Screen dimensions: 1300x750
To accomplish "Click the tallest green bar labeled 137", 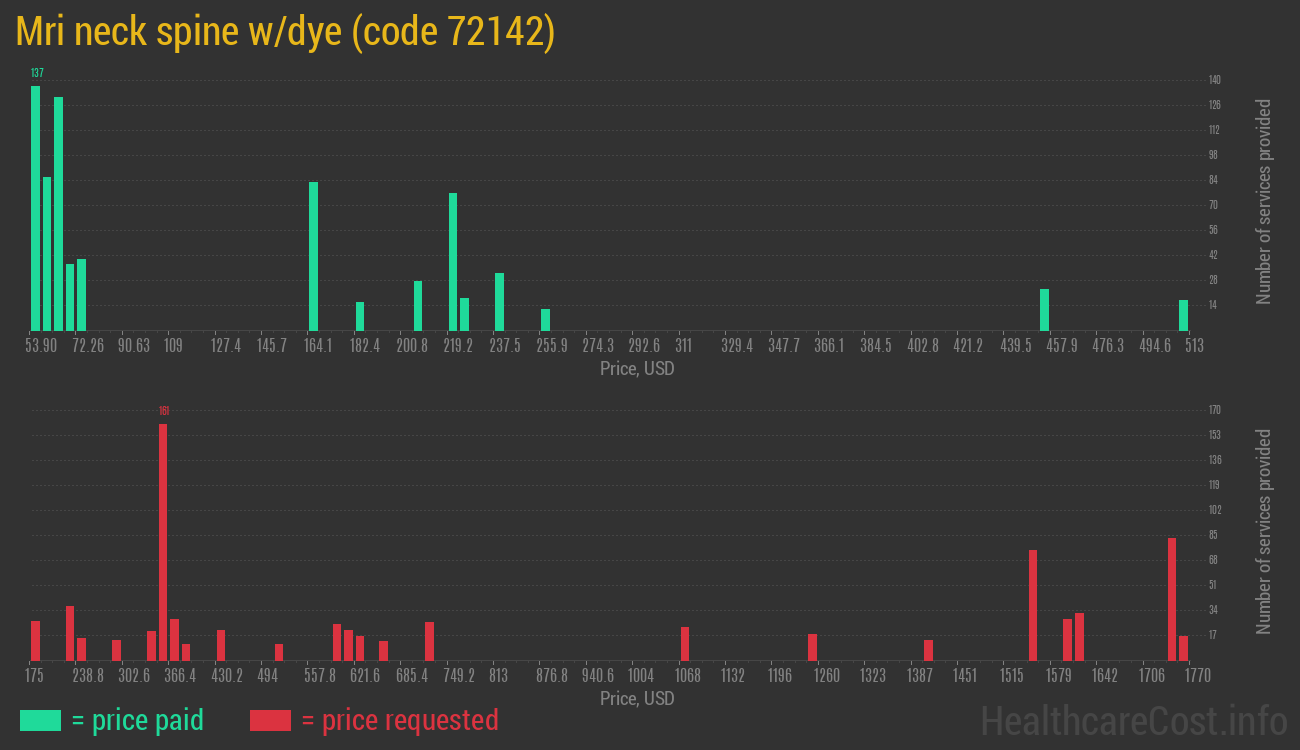I will click(36, 208).
